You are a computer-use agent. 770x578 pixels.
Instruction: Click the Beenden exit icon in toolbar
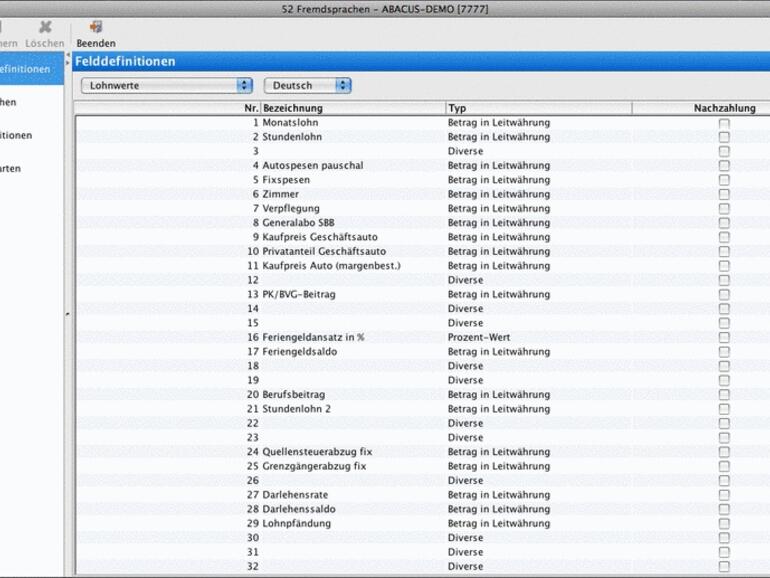coord(96,28)
